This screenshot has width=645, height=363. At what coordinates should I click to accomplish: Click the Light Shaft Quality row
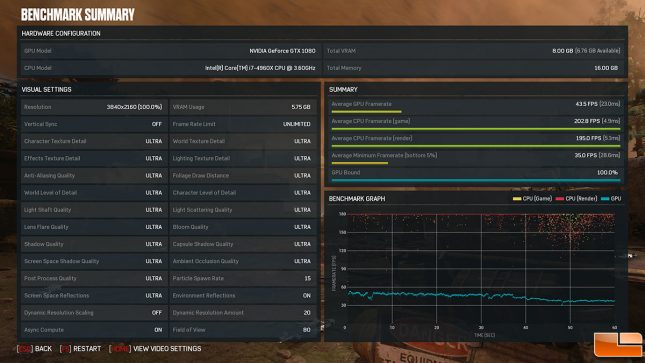94,210
